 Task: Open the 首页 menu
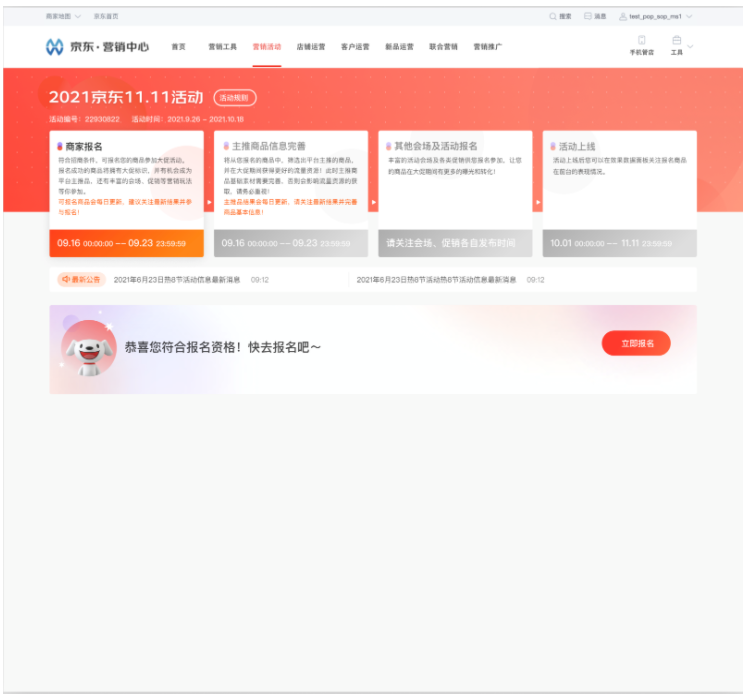(x=178, y=47)
